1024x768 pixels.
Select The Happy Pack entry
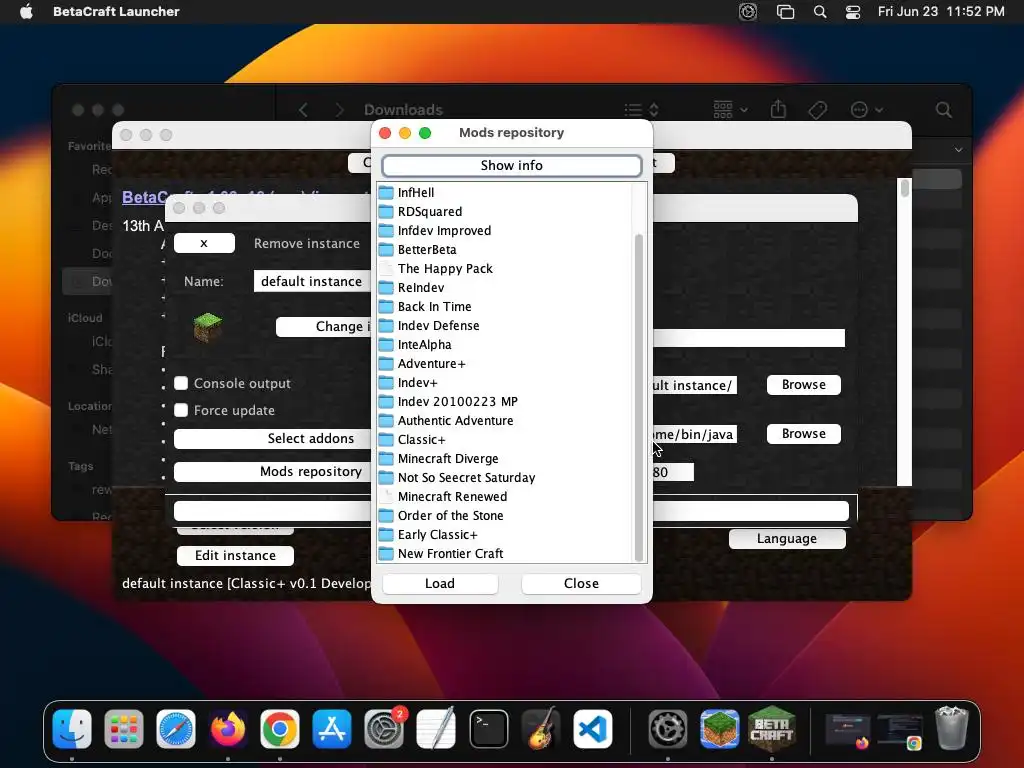pyautogui.click(x=445, y=268)
